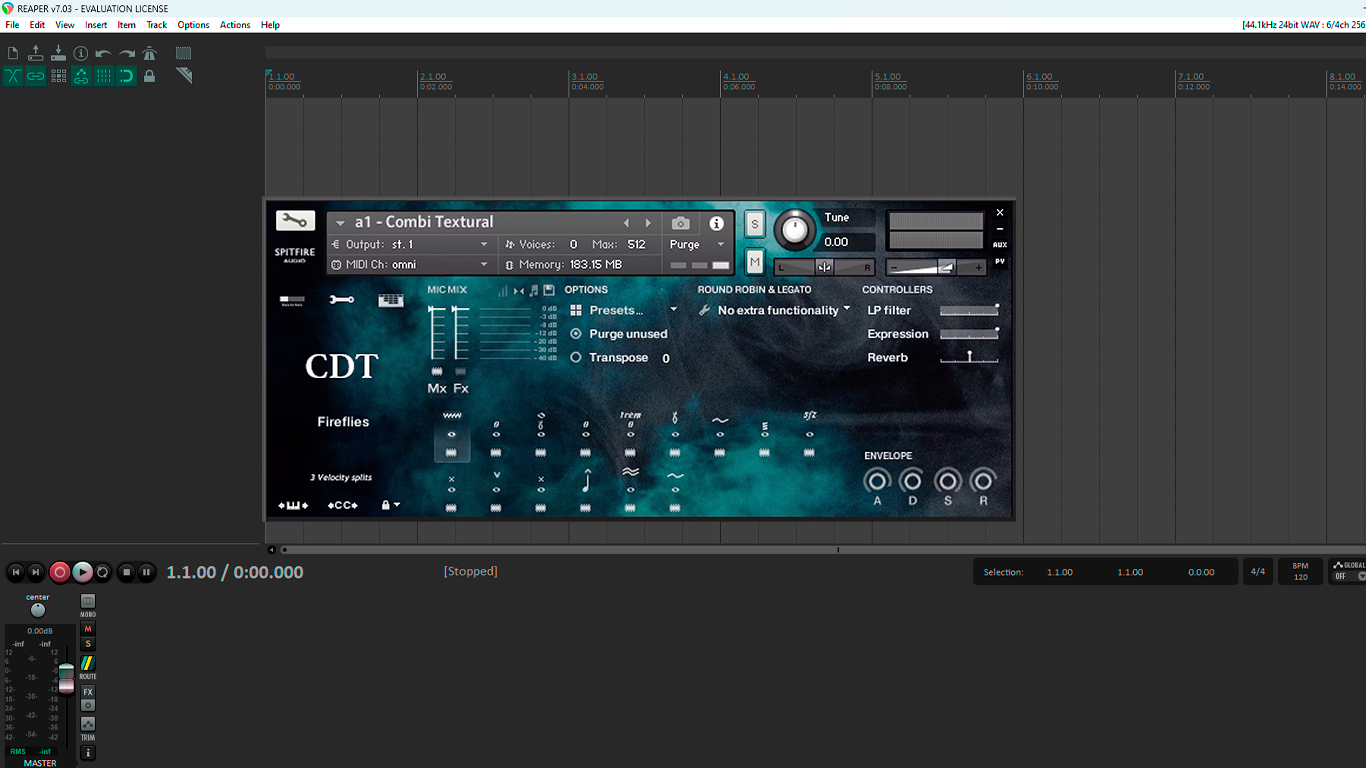Open Project Settings info icon in toolbar
This screenshot has width=1366, height=768.
pos(81,53)
